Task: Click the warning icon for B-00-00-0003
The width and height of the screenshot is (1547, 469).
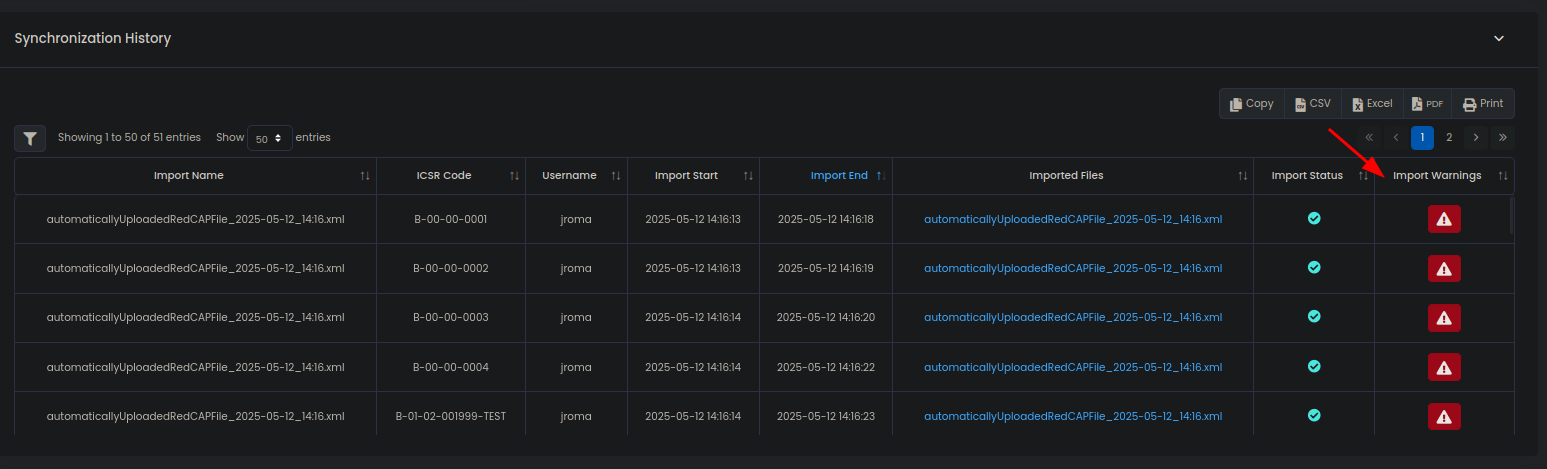Action: [x=1443, y=318]
